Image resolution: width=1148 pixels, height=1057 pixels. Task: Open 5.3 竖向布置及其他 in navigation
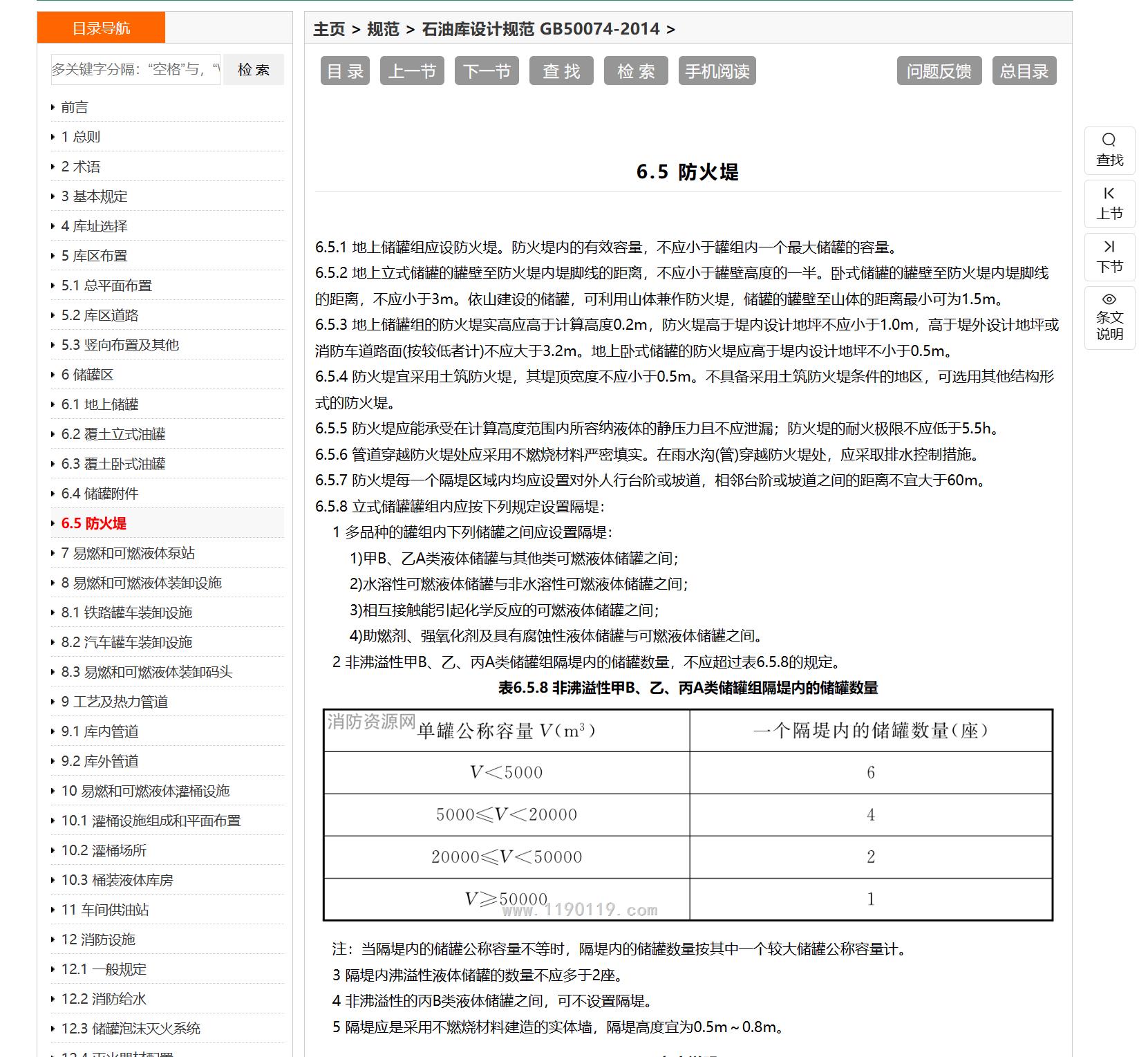coord(120,345)
